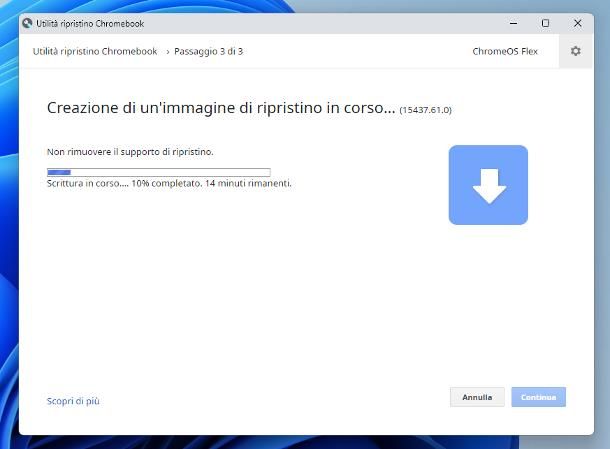Viewport: 610px width, 449px height.
Task: Click the Passaggio 3 di 3 step label
Action: pyautogui.click(x=209, y=51)
